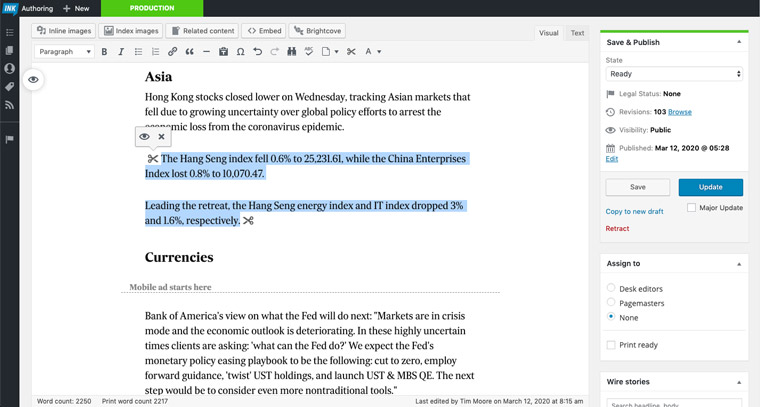
Task: Click 'Mobile ad starts here' marker
Action: 170,287
